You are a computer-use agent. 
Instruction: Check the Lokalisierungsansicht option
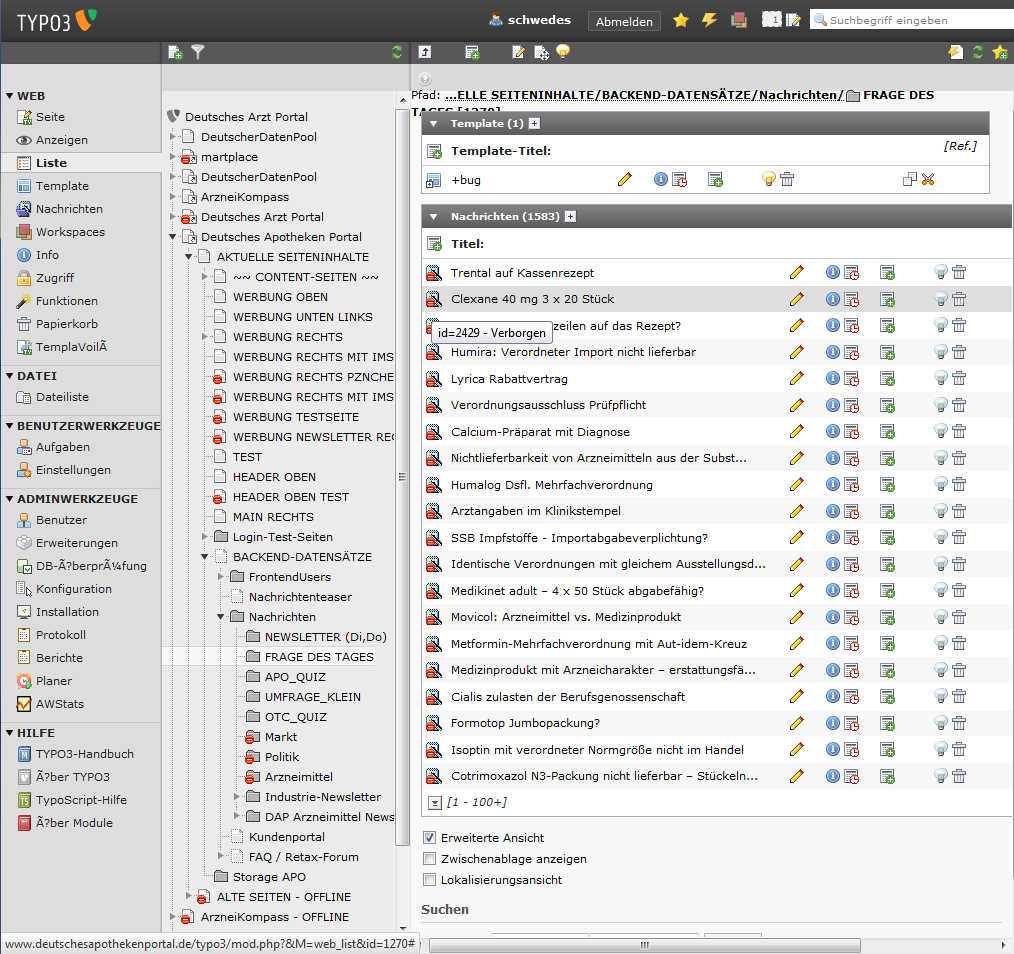pos(430,880)
